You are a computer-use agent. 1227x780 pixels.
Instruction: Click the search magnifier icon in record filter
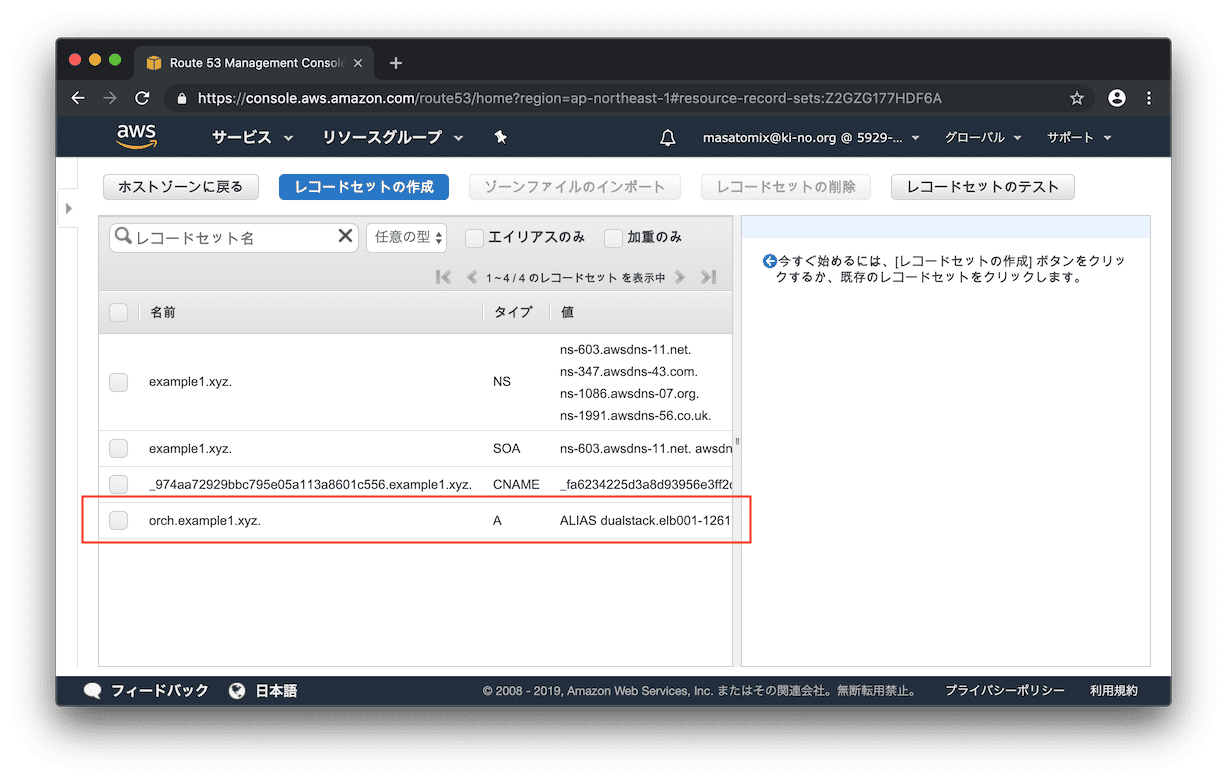pyautogui.click(x=124, y=236)
